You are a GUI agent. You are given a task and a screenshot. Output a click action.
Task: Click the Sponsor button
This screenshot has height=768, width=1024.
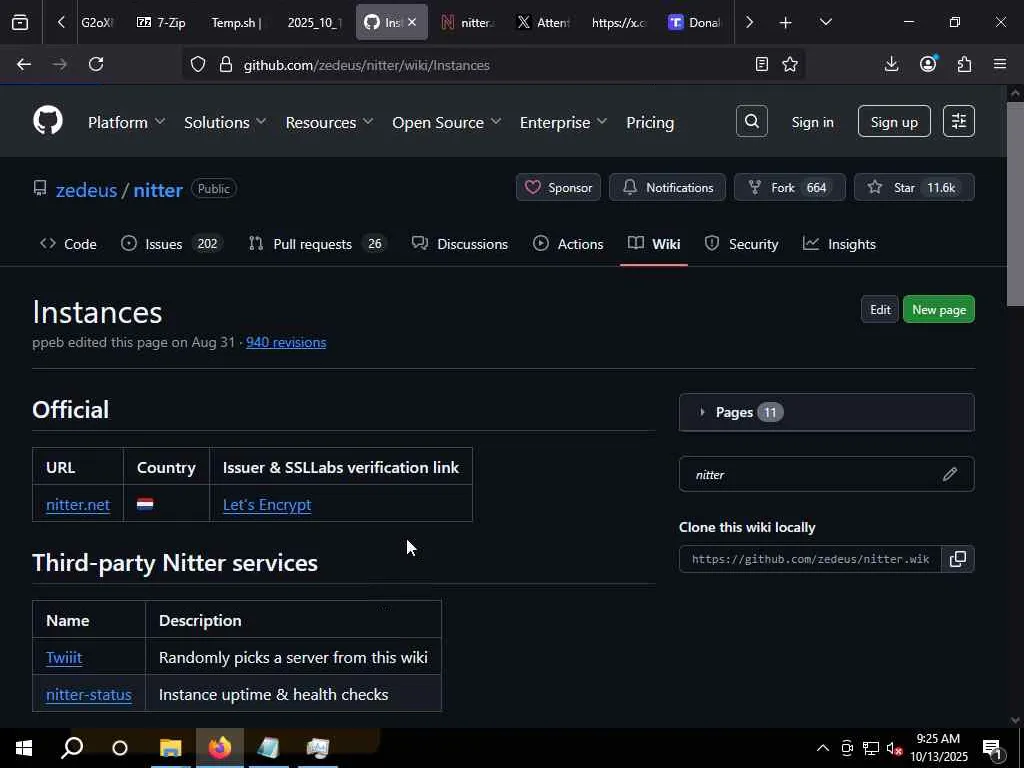(x=558, y=187)
